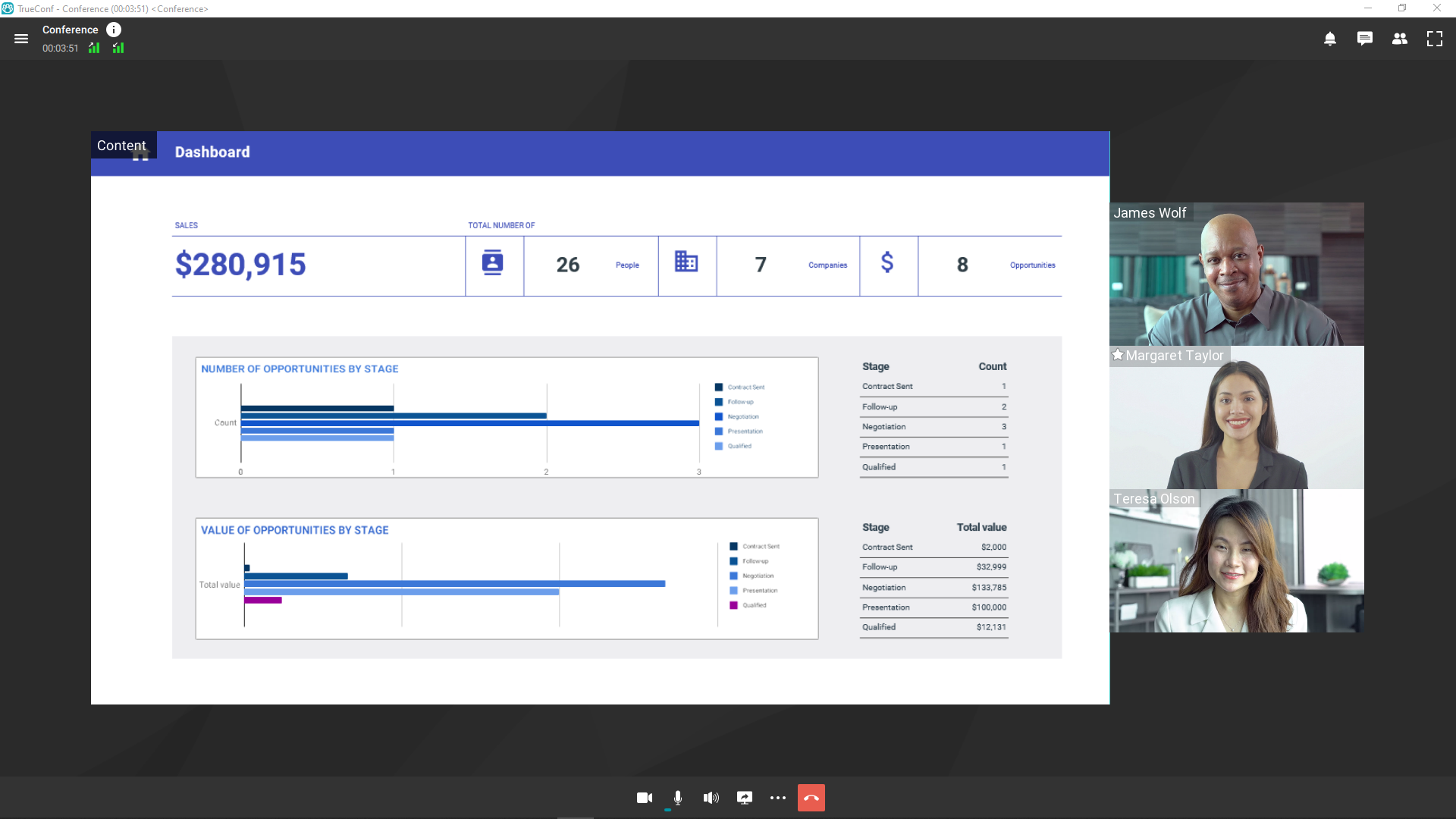
Task: Click the Conference title label
Action: click(x=71, y=30)
